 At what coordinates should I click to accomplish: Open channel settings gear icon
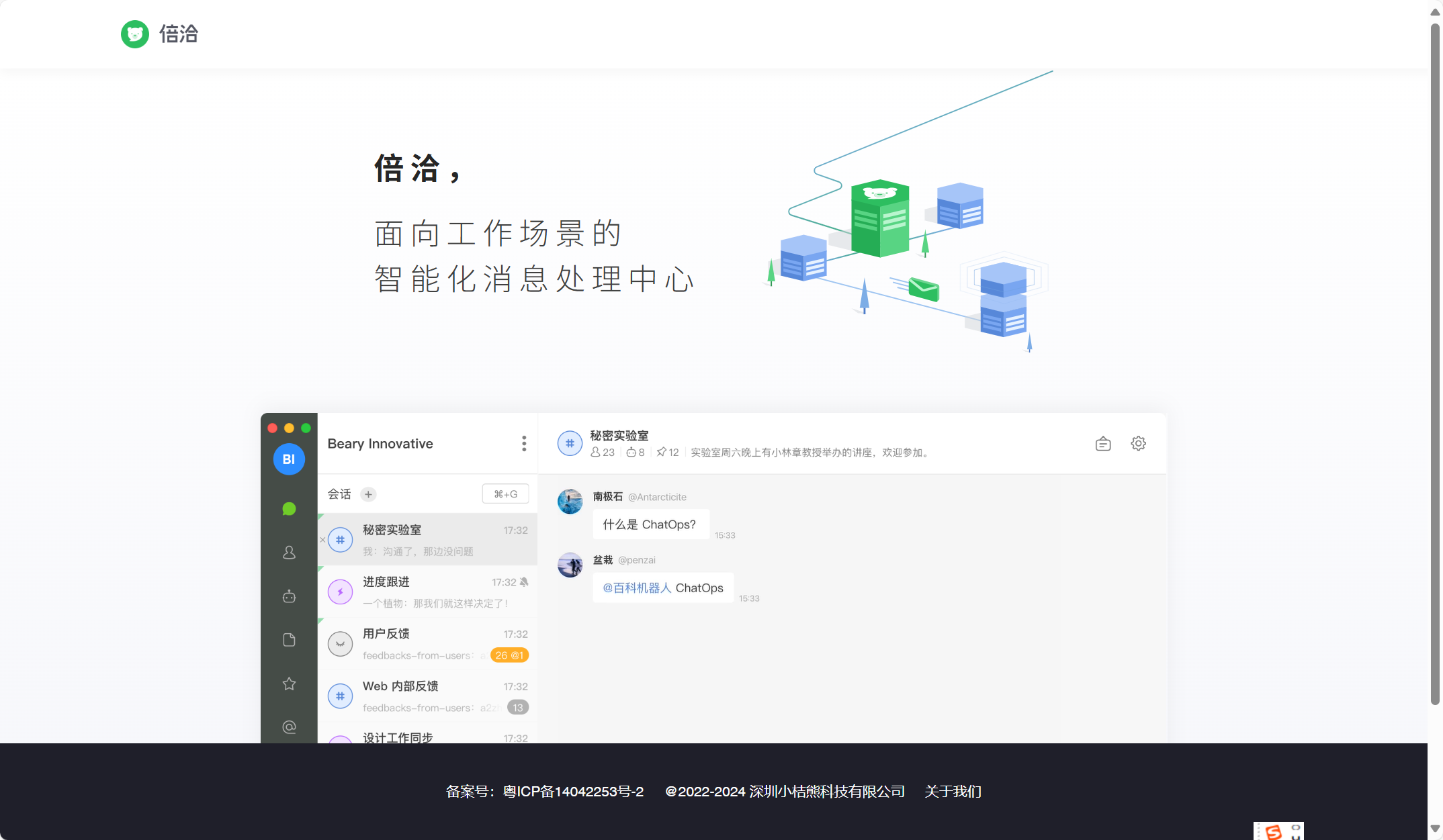coord(1138,443)
